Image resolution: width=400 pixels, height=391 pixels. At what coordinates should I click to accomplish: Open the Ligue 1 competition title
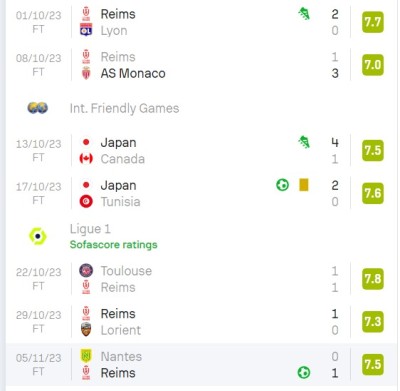pyautogui.click(x=90, y=229)
